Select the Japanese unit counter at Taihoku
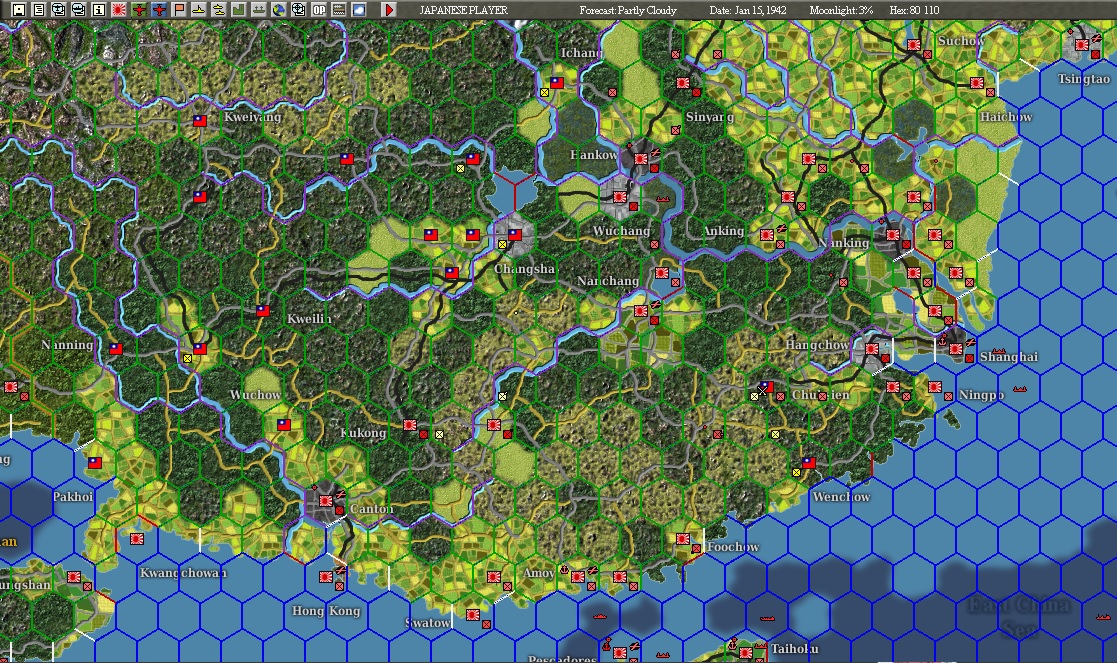Viewport: 1117px width, 663px height. click(x=745, y=652)
